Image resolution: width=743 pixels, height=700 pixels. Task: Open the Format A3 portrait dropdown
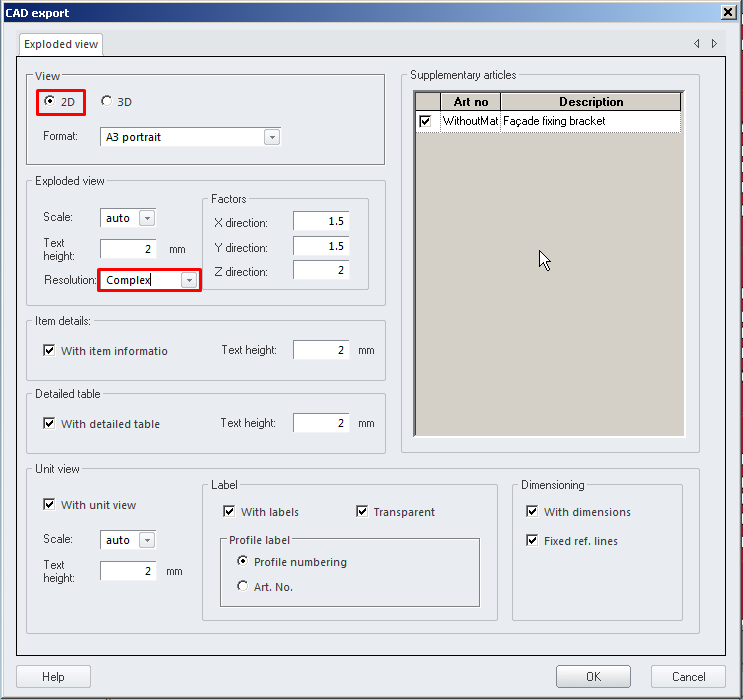coord(272,138)
